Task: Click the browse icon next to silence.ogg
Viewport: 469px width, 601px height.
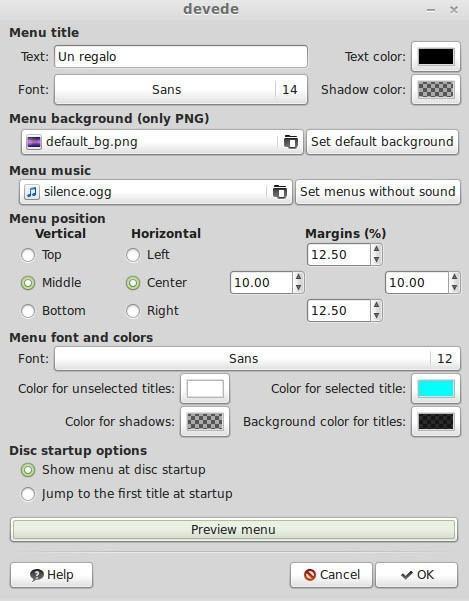Action: tap(279, 192)
